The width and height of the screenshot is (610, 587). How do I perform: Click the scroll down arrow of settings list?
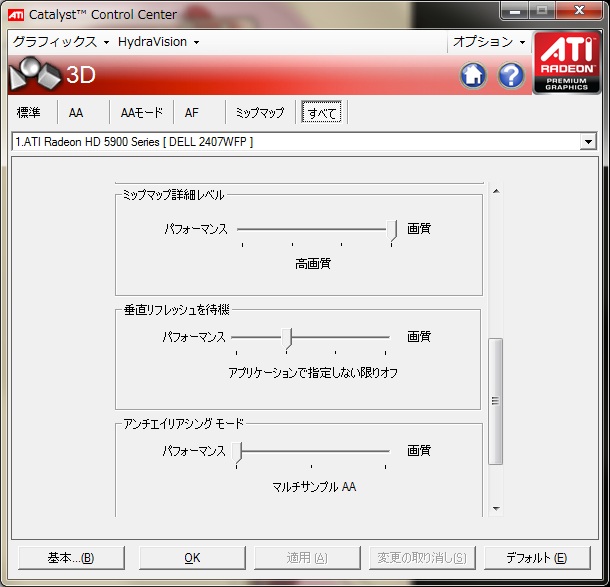[496, 508]
